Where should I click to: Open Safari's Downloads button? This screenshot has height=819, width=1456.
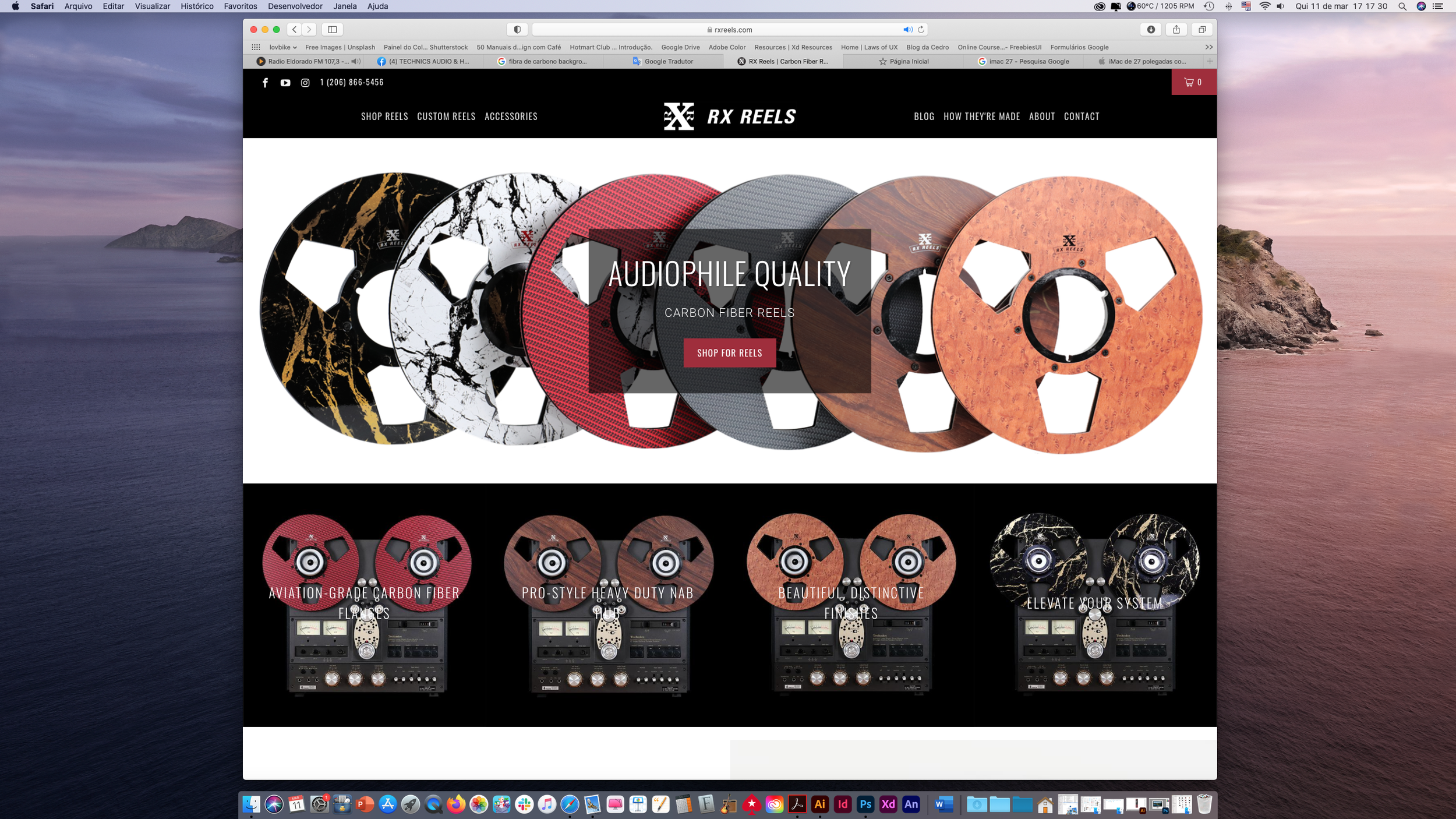click(1151, 30)
